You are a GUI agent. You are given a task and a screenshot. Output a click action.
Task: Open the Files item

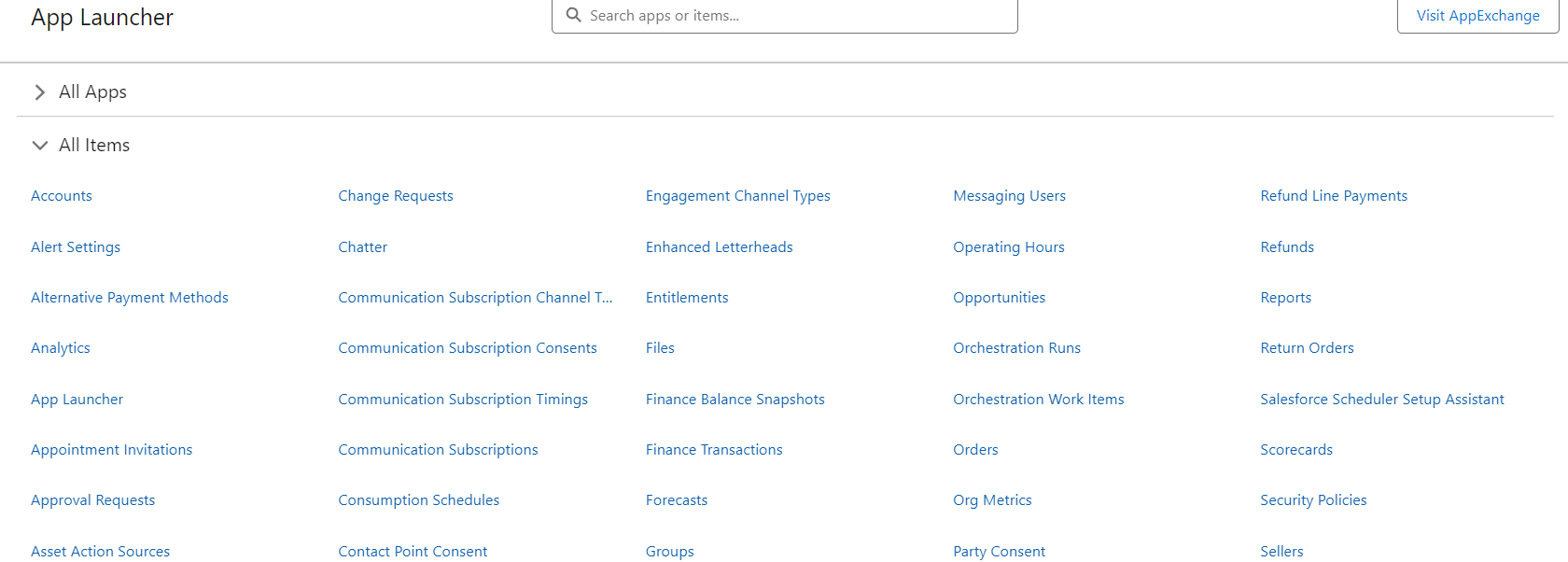click(660, 348)
